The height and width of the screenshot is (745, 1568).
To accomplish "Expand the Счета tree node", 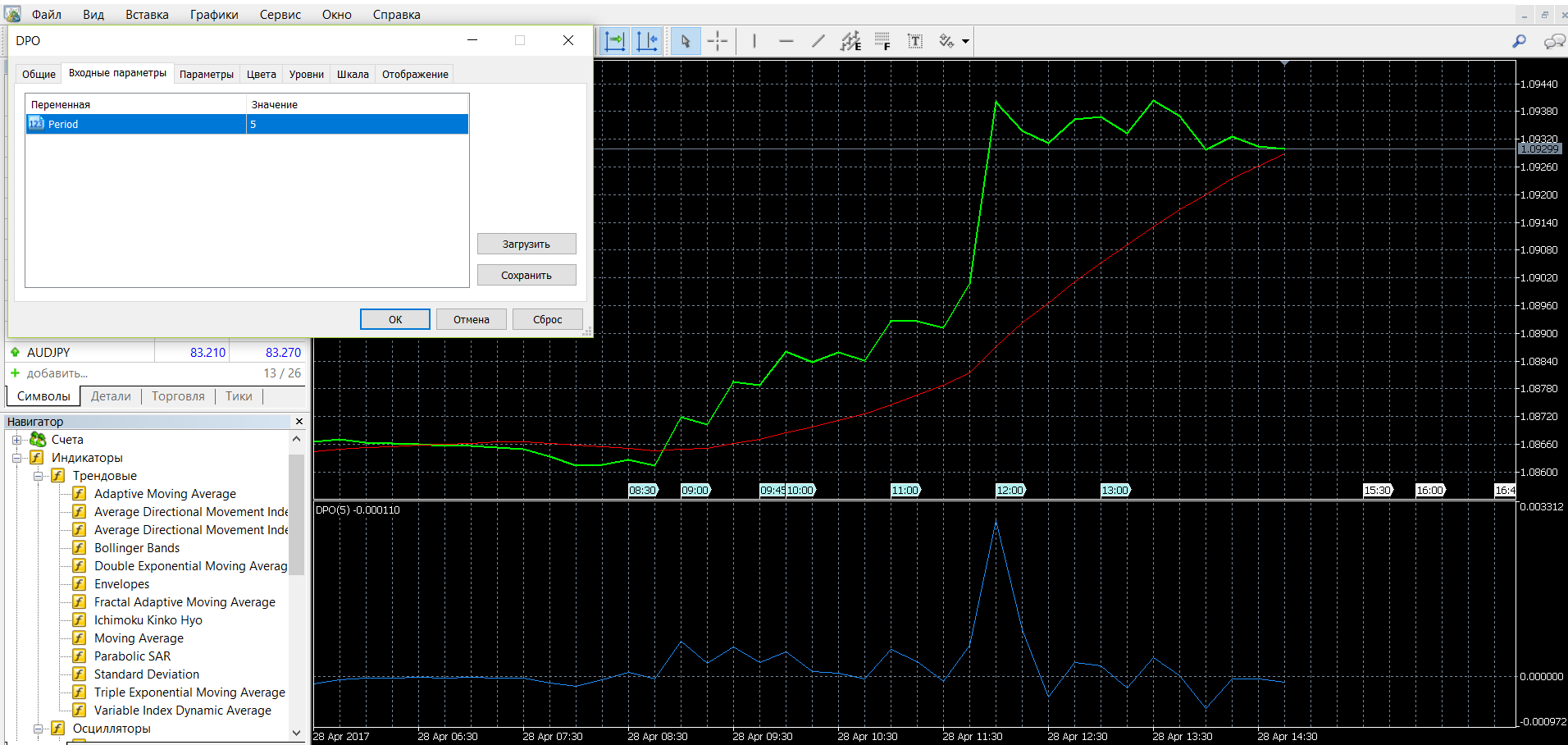I will 16,440.
